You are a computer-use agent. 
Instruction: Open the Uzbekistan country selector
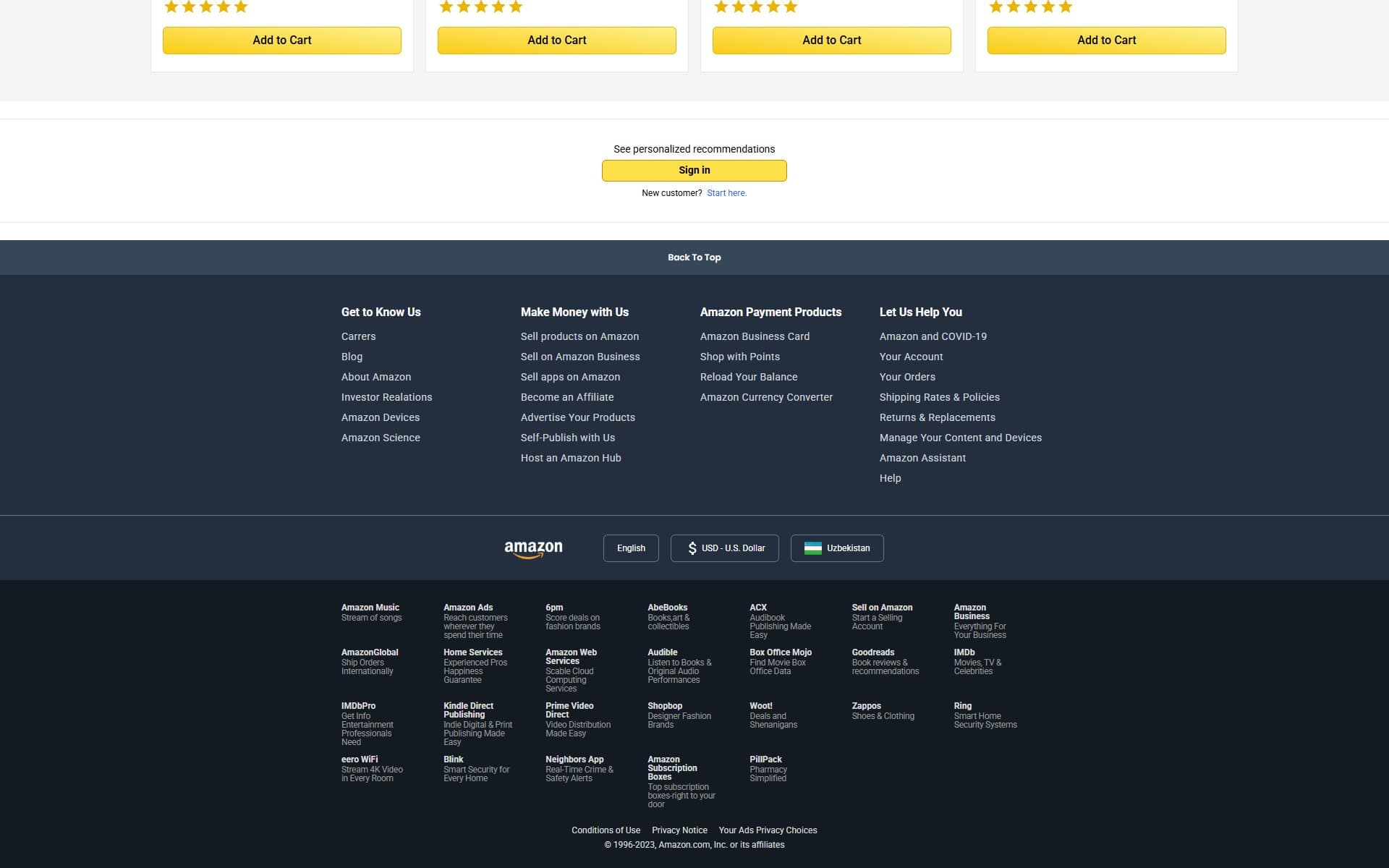click(837, 548)
